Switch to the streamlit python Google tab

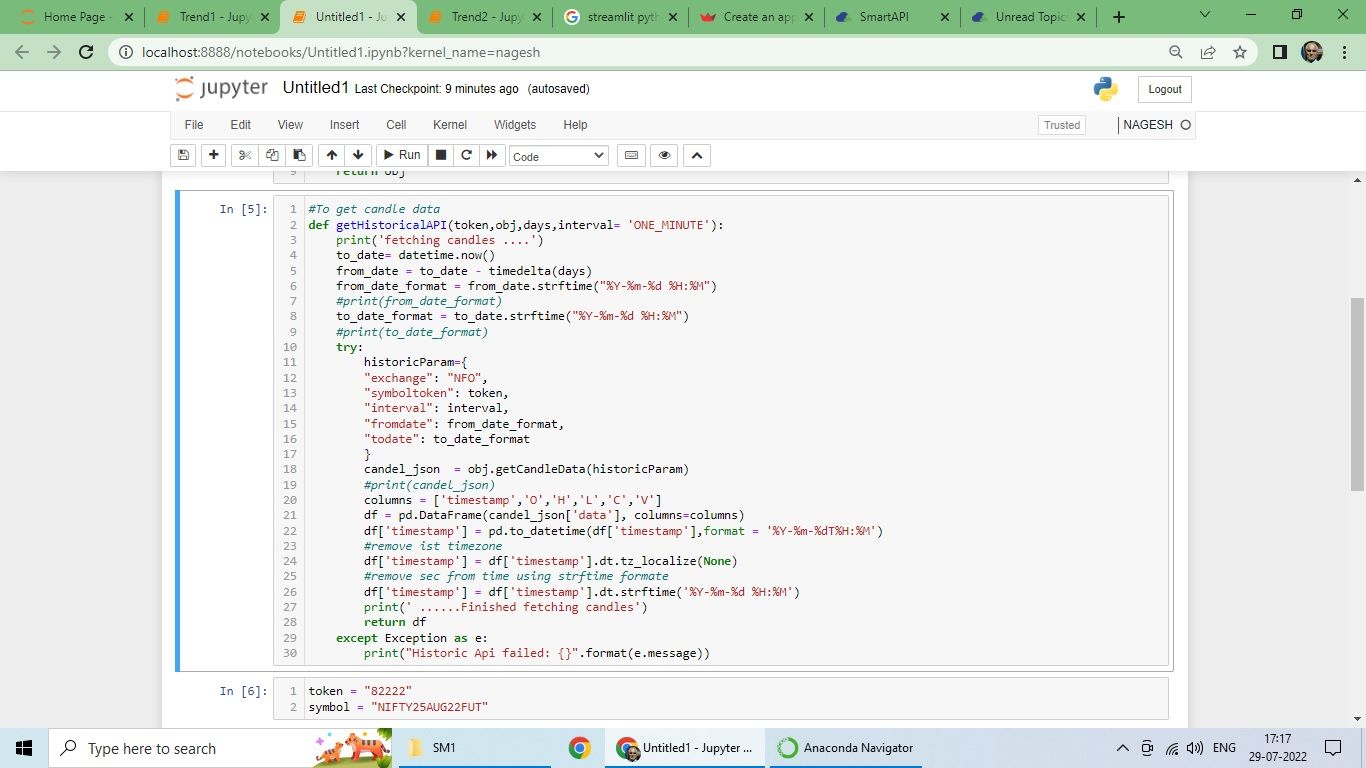click(x=620, y=17)
